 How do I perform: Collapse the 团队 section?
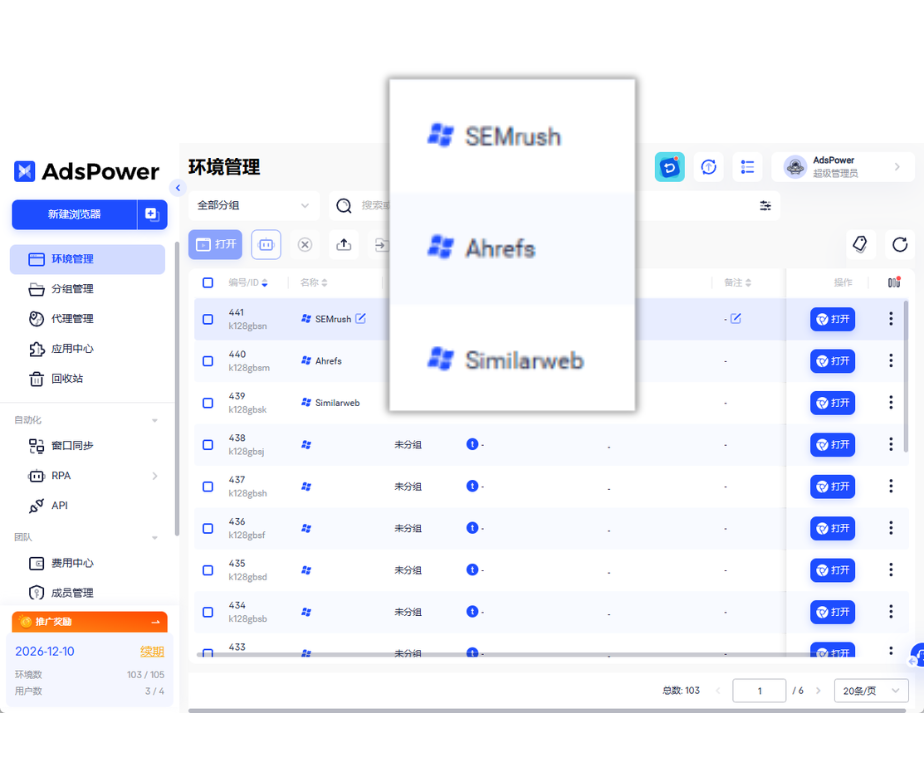click(154, 538)
